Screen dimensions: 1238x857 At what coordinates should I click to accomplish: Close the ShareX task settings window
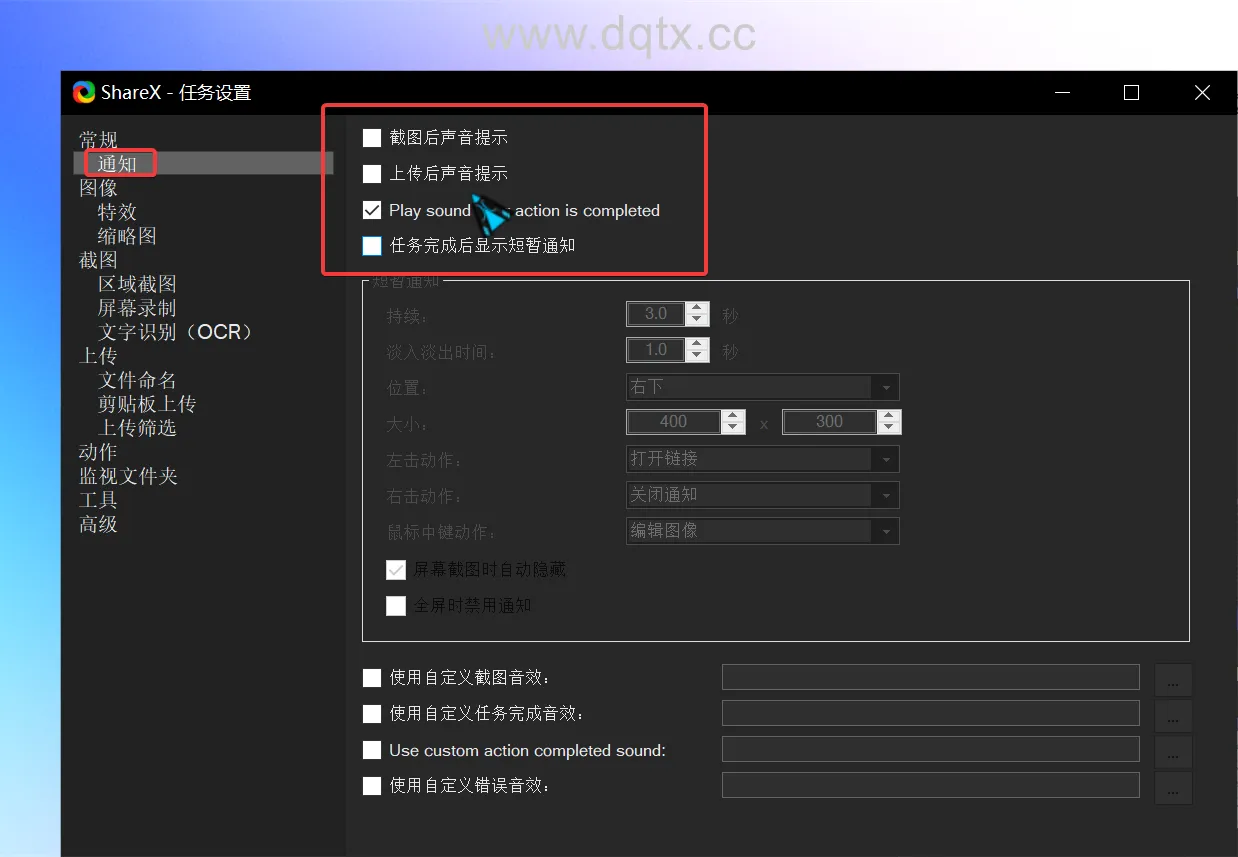pyautogui.click(x=1202, y=93)
